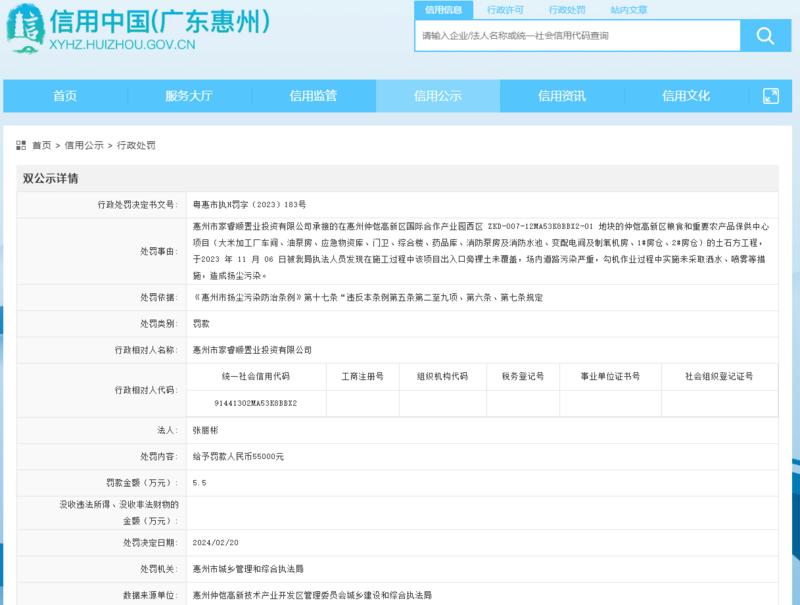
Task: Click the fullscreen expand icon in the navbar
Action: [x=770, y=96]
